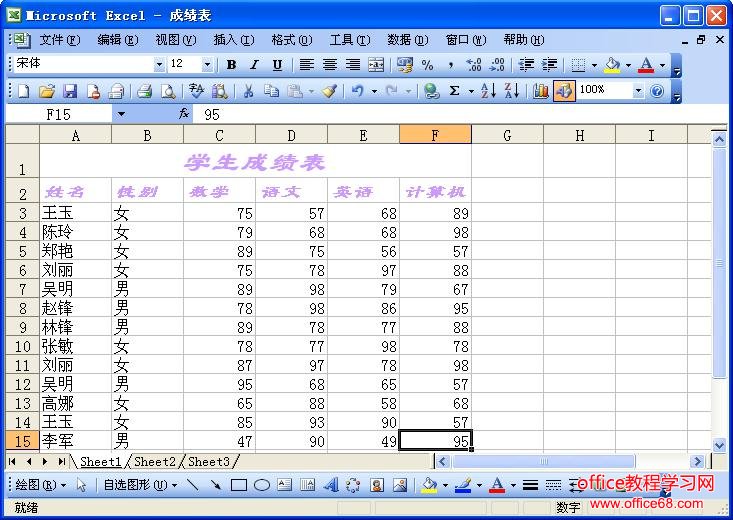The width and height of the screenshot is (733, 520).
Task: Insert clip art from drawing toolbar
Action: 377,485
